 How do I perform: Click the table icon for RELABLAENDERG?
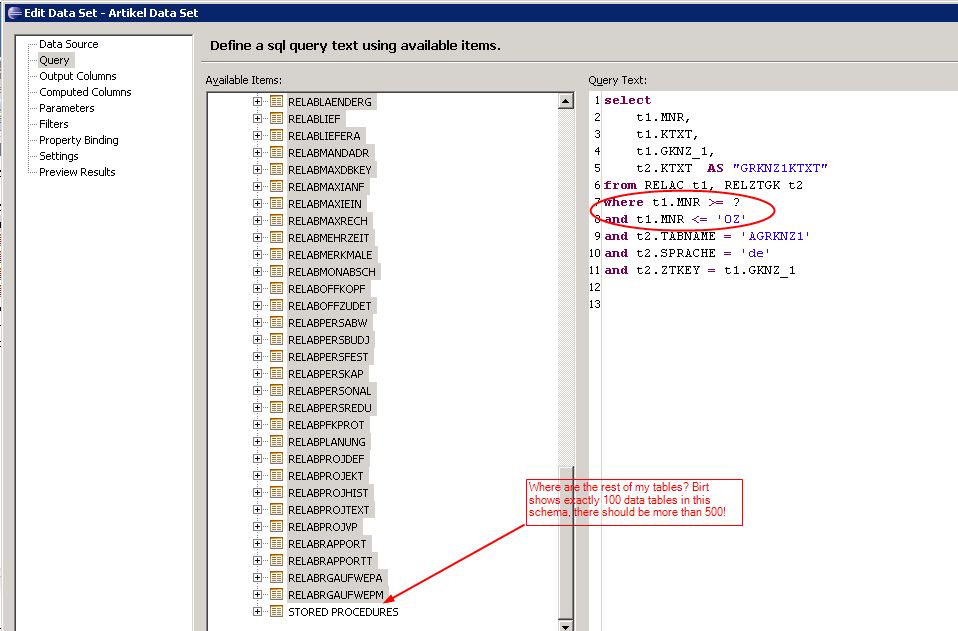[x=276, y=101]
